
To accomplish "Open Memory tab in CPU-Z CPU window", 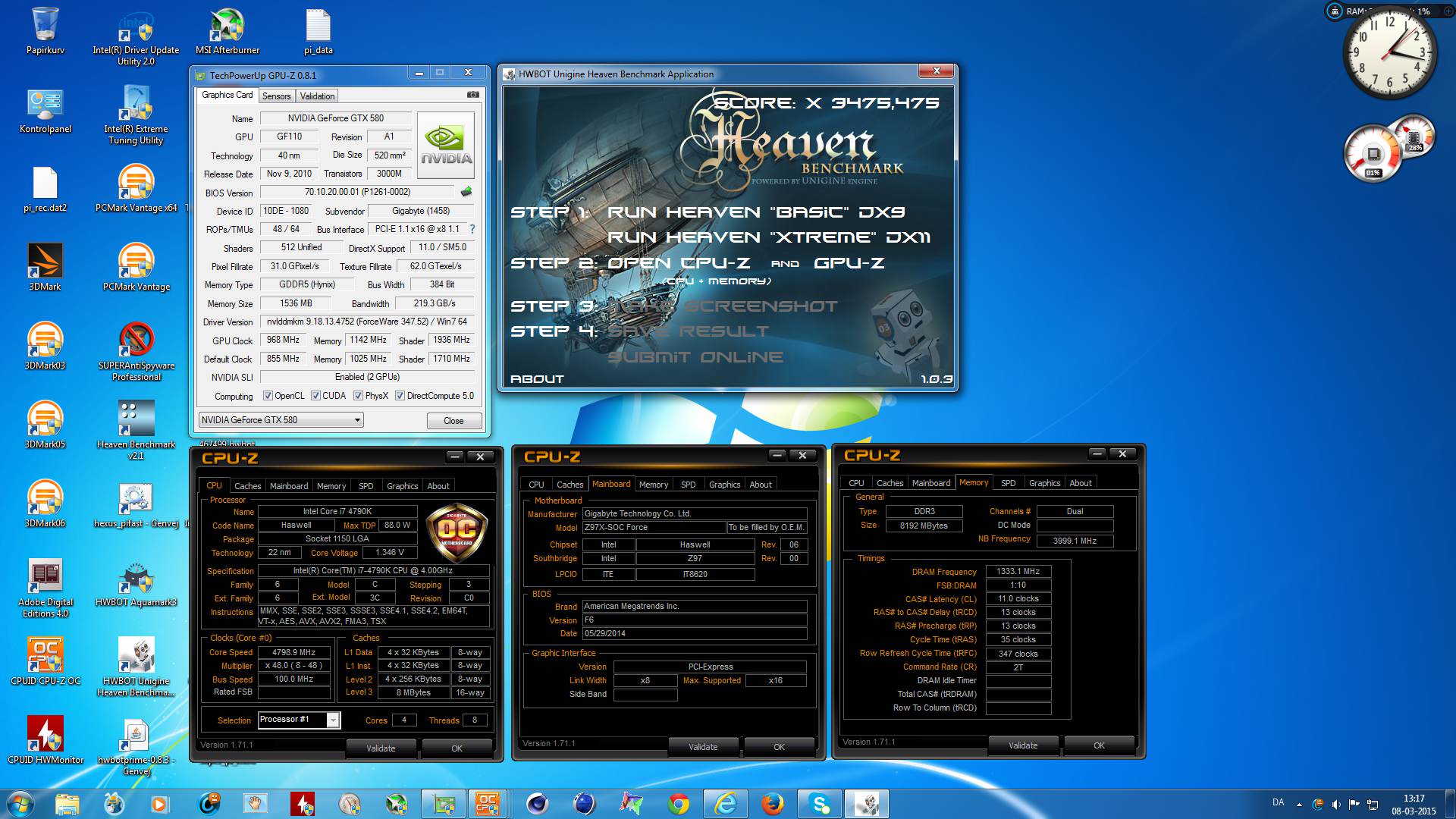I will coord(331,486).
